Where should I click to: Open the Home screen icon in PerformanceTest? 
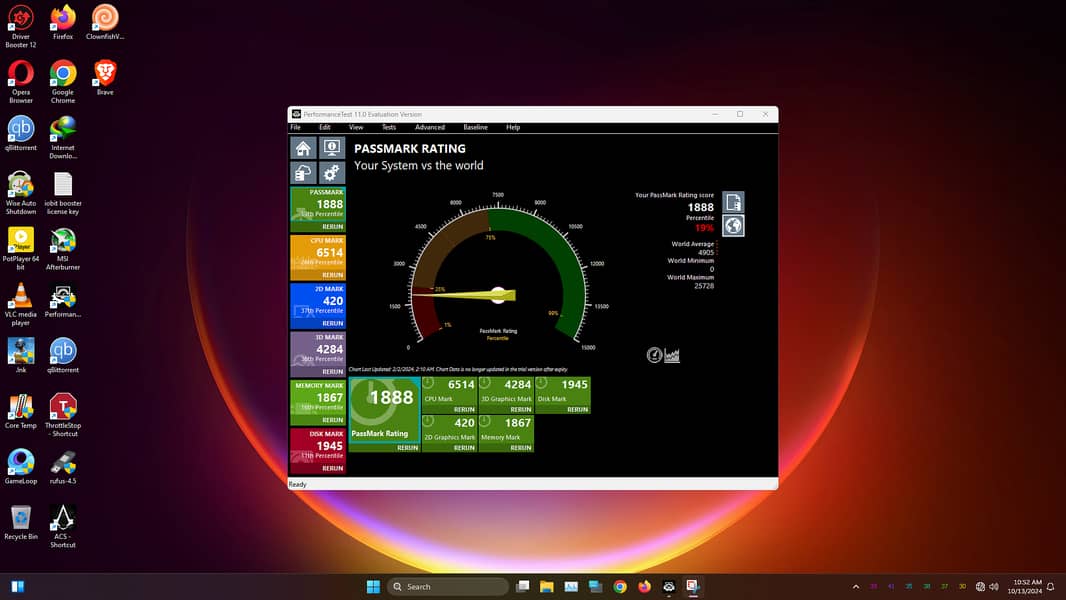point(303,148)
